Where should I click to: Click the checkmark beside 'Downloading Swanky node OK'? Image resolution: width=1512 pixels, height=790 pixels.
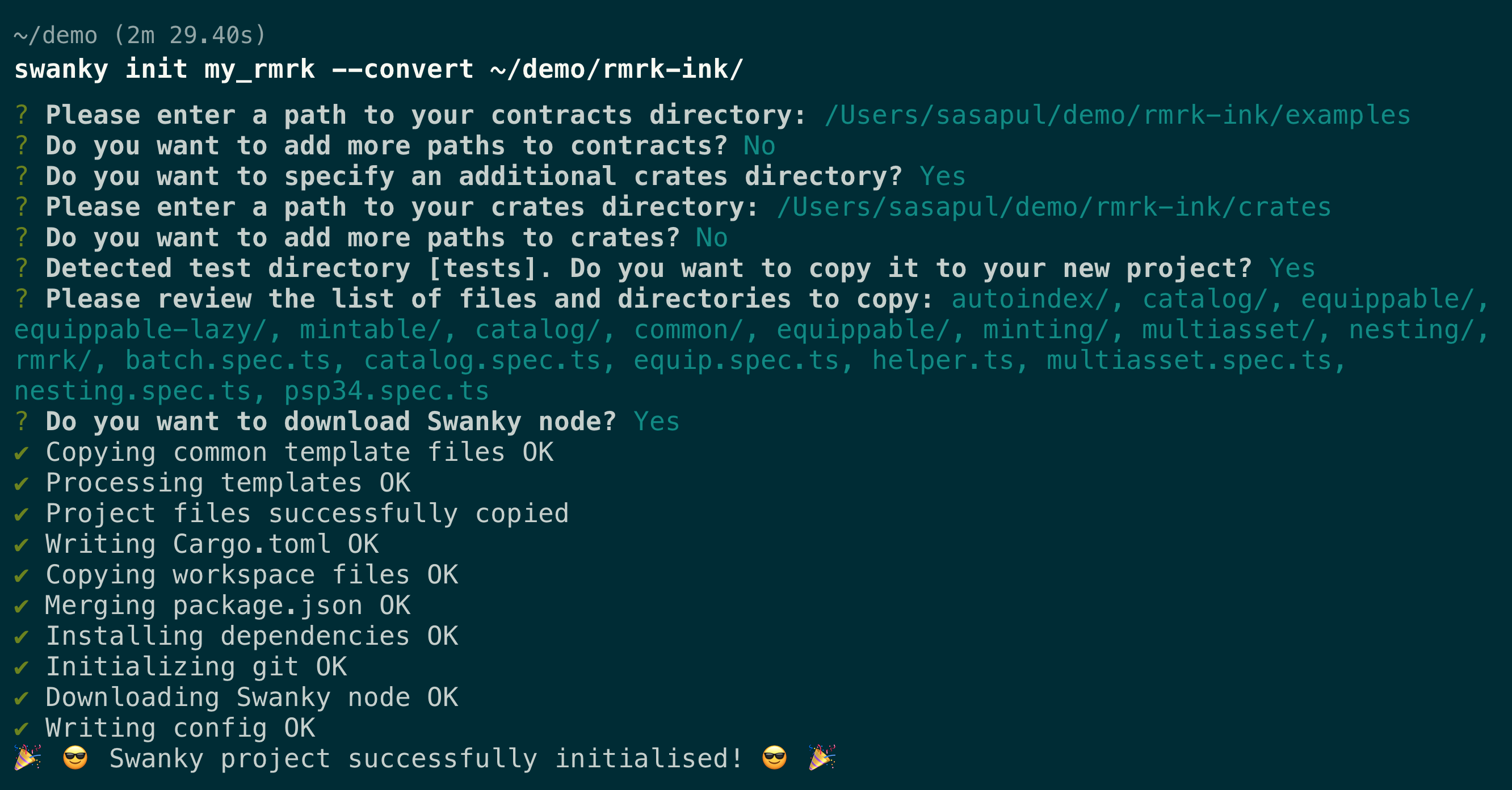22,698
